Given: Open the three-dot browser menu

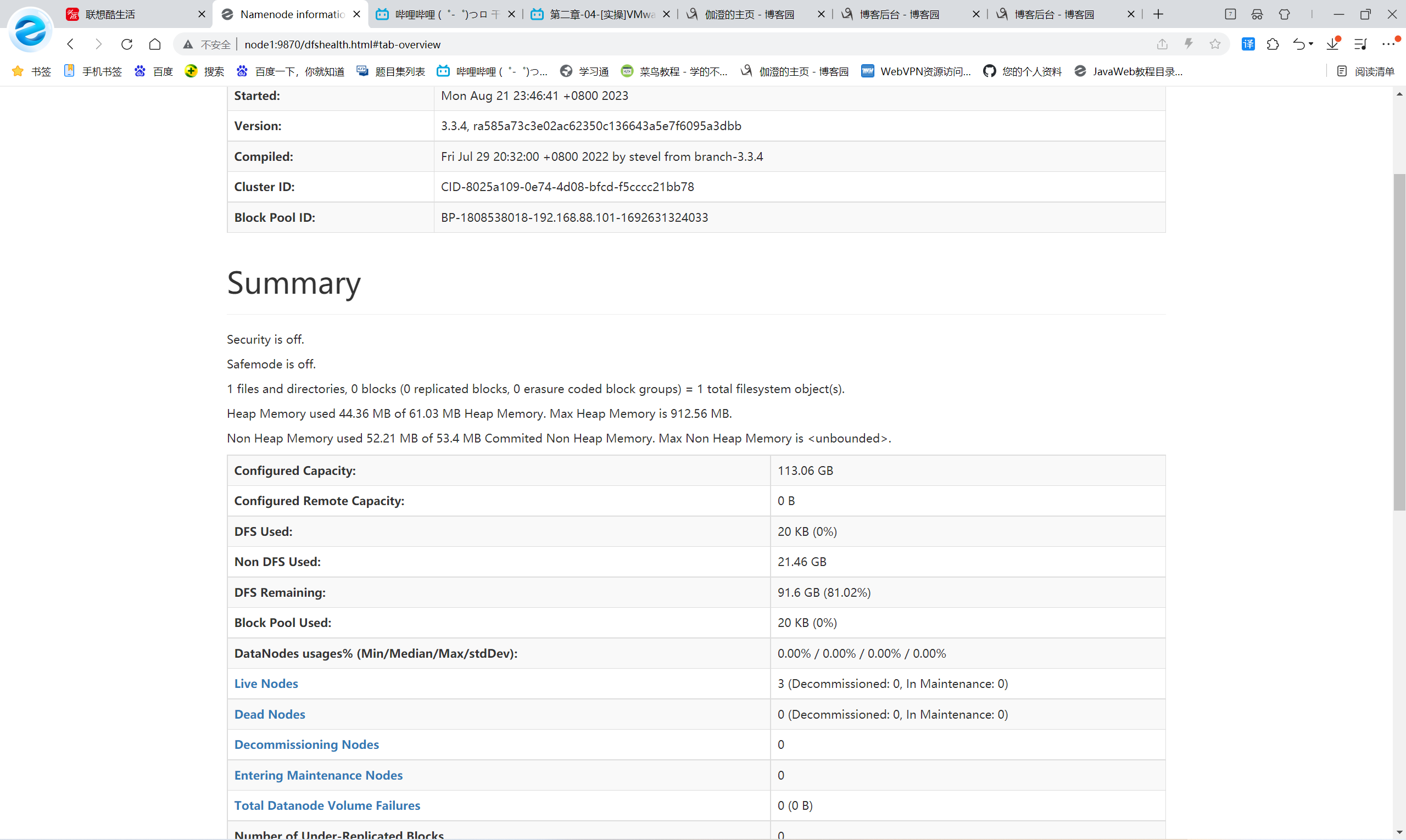Looking at the screenshot, I should [x=1388, y=44].
